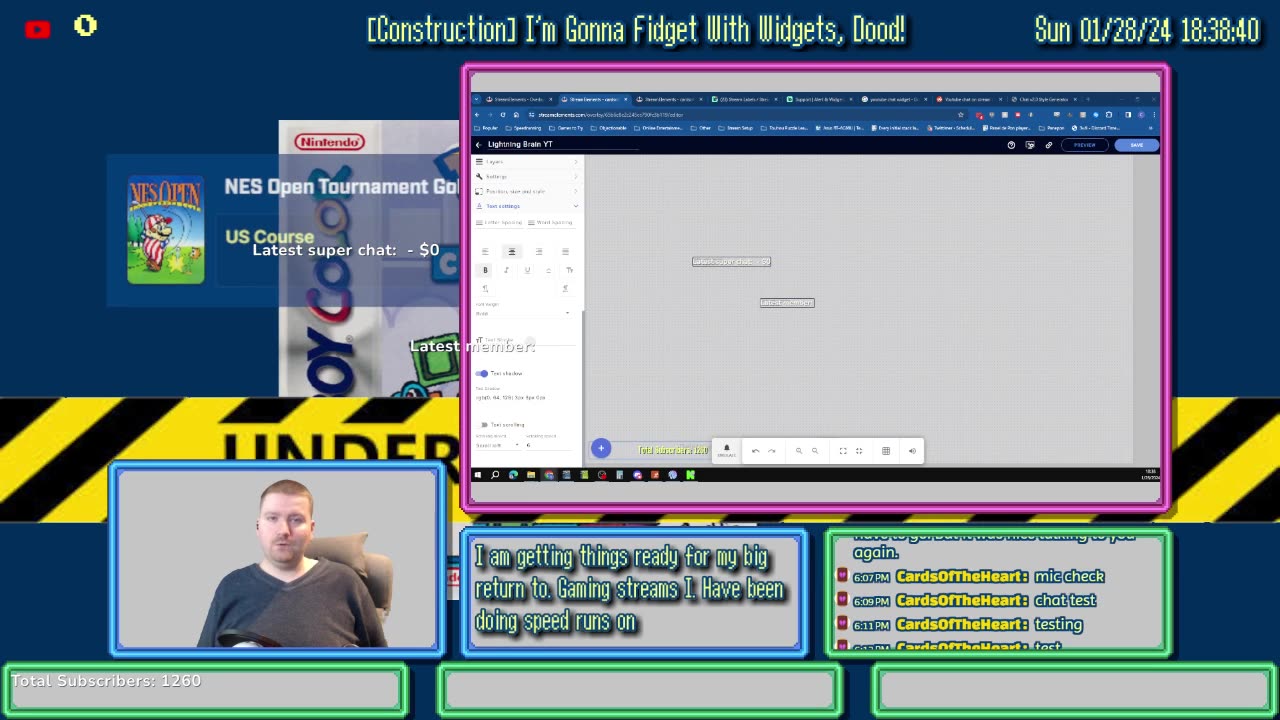
Task: Switch to the Chat v2.0 Style Generator tab
Action: pyautogui.click(x=1045, y=99)
